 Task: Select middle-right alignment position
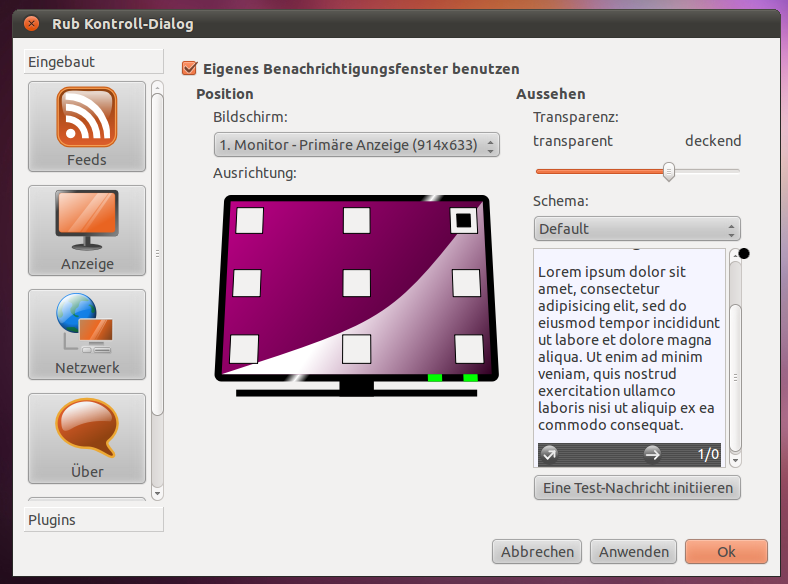(466, 283)
